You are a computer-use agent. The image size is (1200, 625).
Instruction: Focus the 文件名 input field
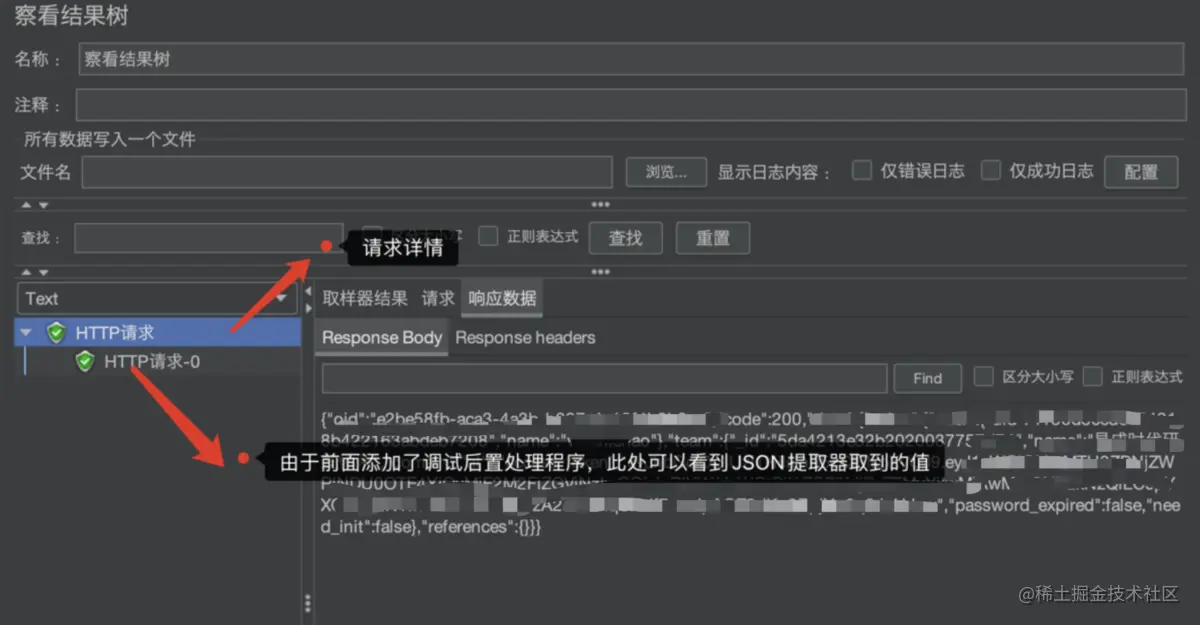(x=347, y=172)
